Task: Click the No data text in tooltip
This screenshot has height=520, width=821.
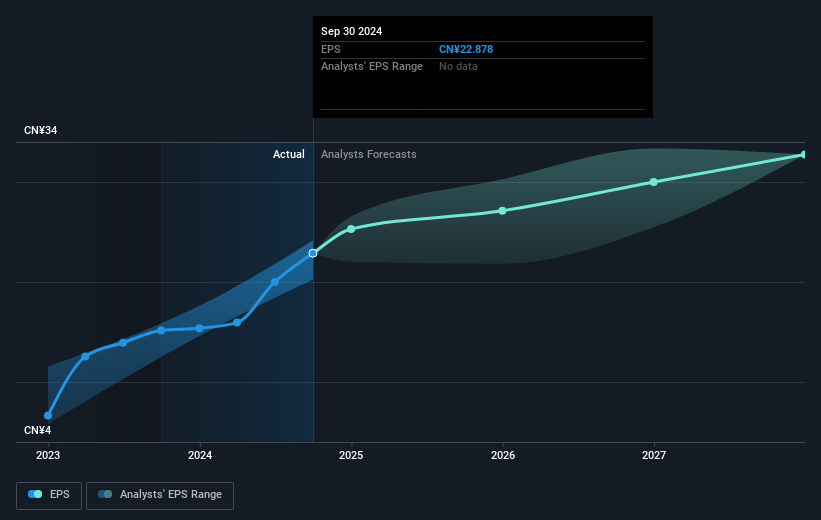Action: tap(458, 67)
